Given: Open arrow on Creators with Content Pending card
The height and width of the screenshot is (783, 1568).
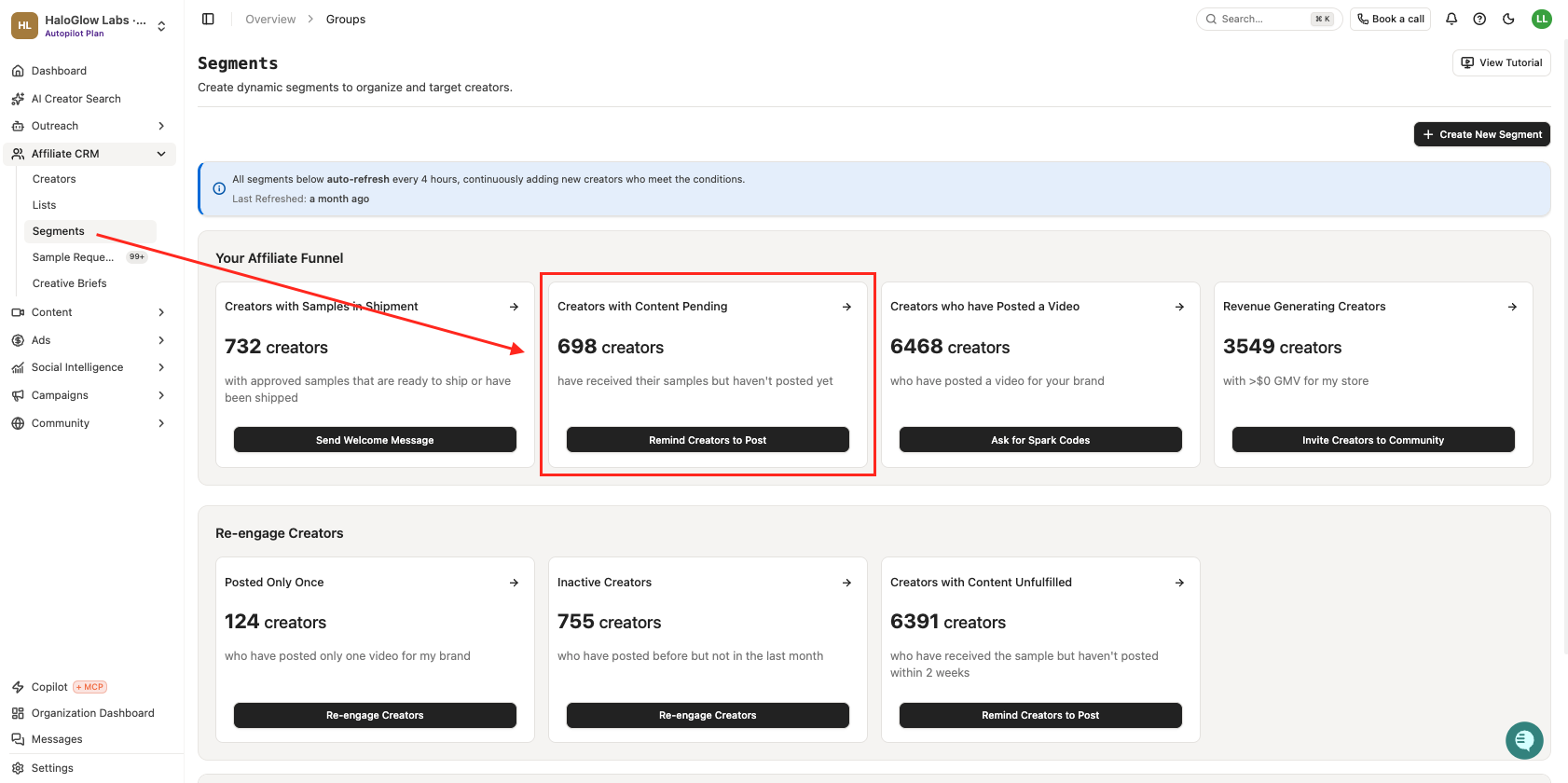Looking at the screenshot, I should pos(846,307).
